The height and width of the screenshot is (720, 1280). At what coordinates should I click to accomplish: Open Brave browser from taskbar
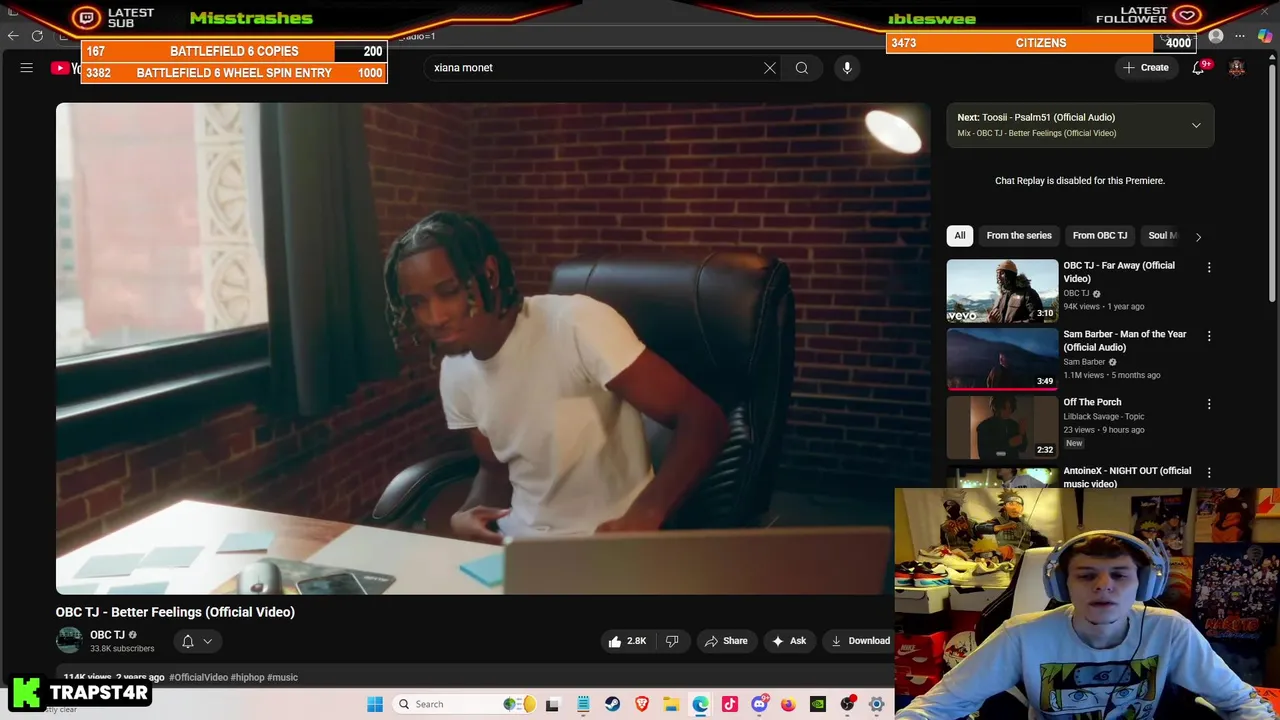(x=642, y=704)
